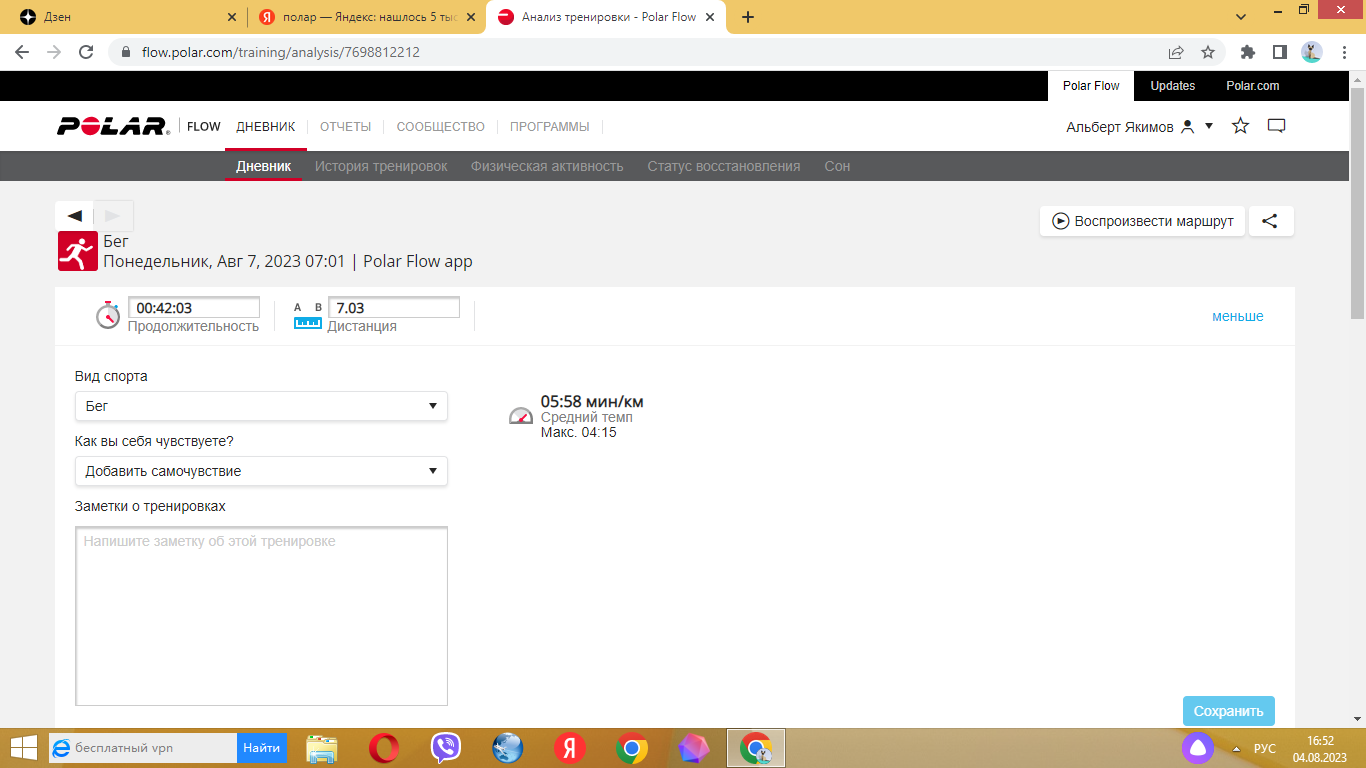Open the browser extensions puzzle icon
Screen dimensions: 1366x768
click(1247, 52)
